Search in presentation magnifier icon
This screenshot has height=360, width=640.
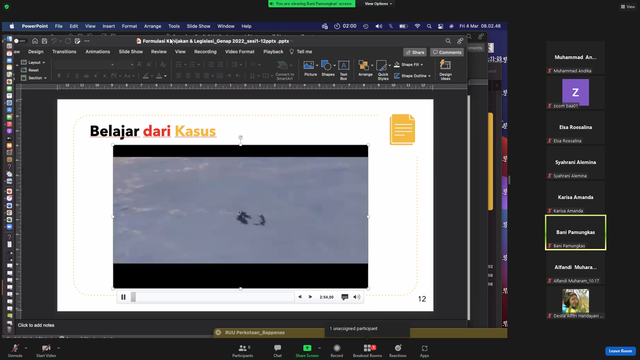tap(448, 41)
